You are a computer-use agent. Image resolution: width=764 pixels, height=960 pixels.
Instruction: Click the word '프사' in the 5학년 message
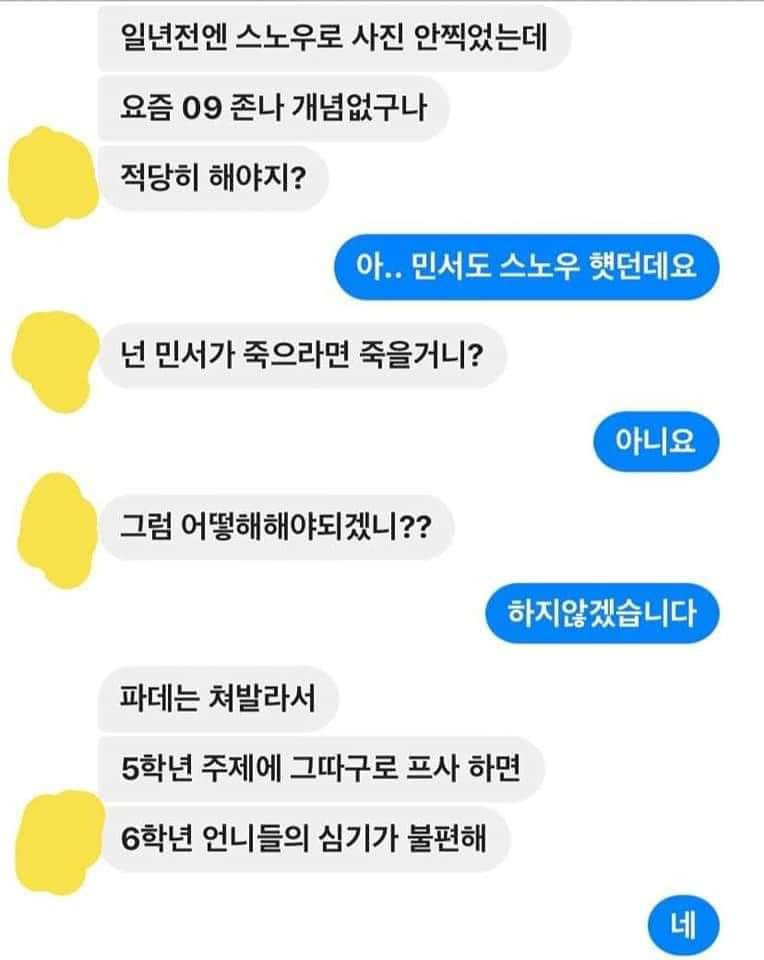pos(432,768)
